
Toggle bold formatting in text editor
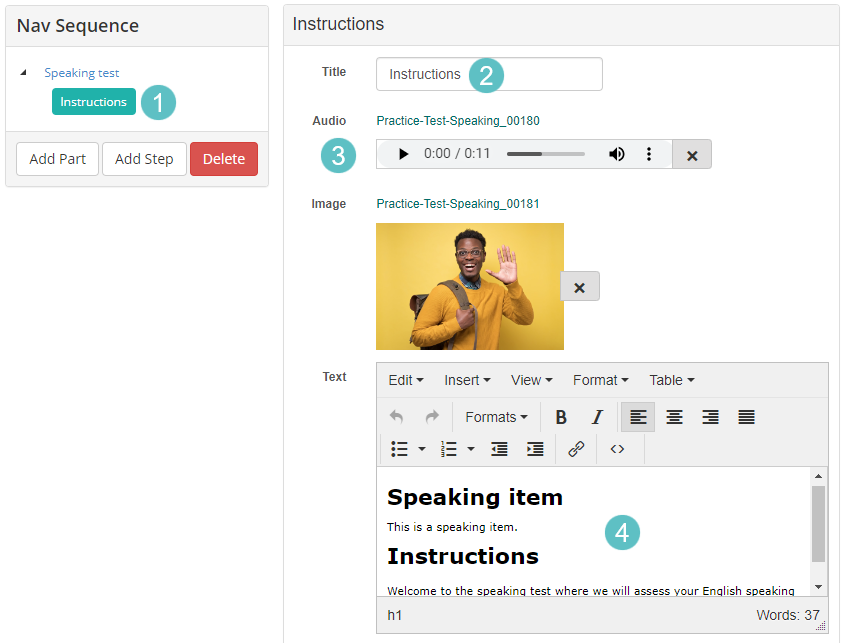pyautogui.click(x=561, y=417)
